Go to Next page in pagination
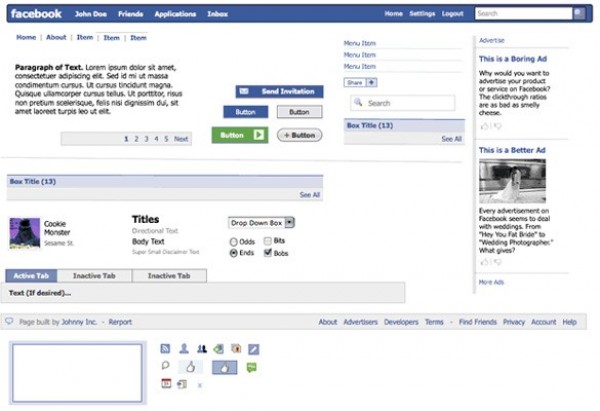Screen dimensions: 600x411 pyautogui.click(x=181, y=139)
